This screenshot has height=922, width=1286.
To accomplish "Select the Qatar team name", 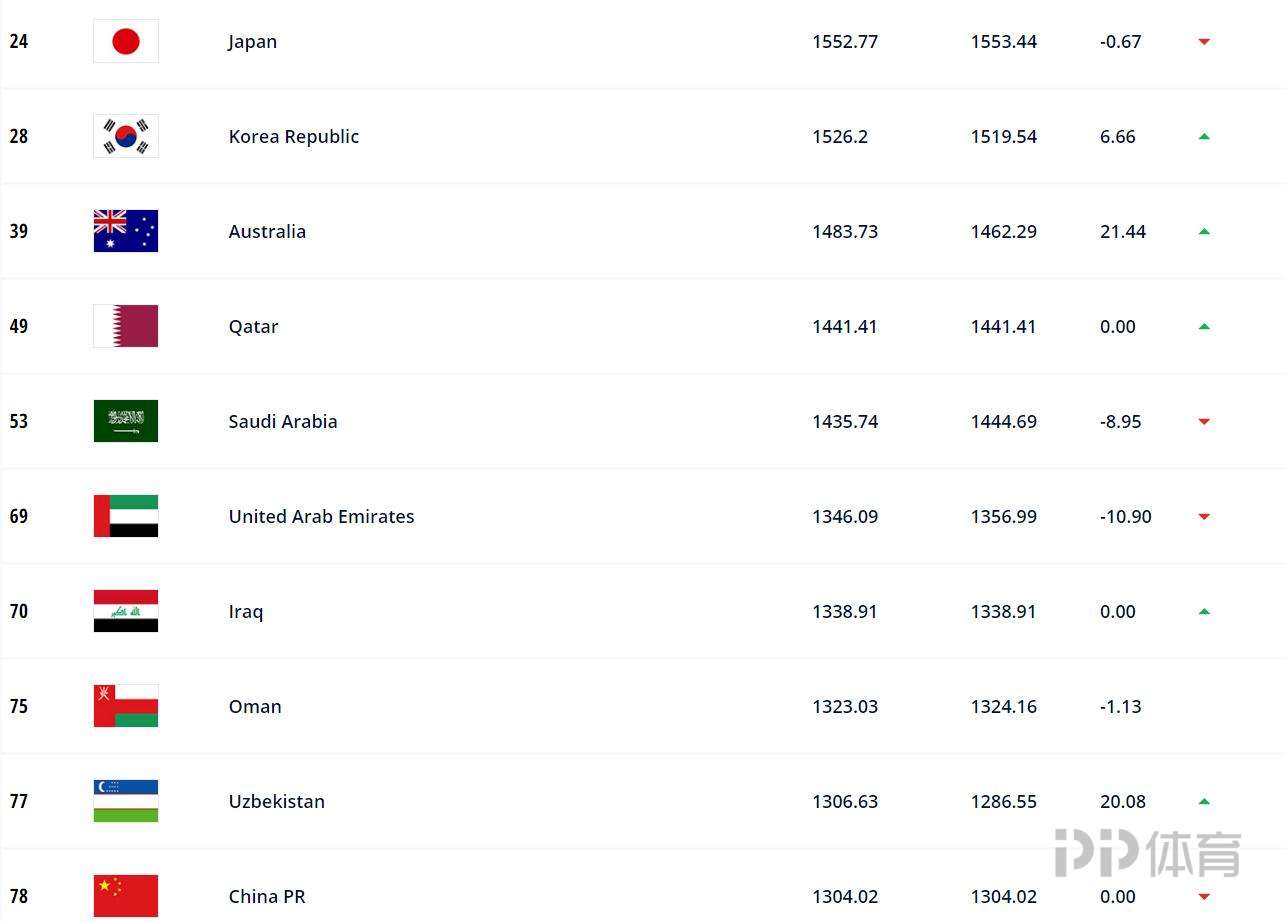I will coord(254,327).
